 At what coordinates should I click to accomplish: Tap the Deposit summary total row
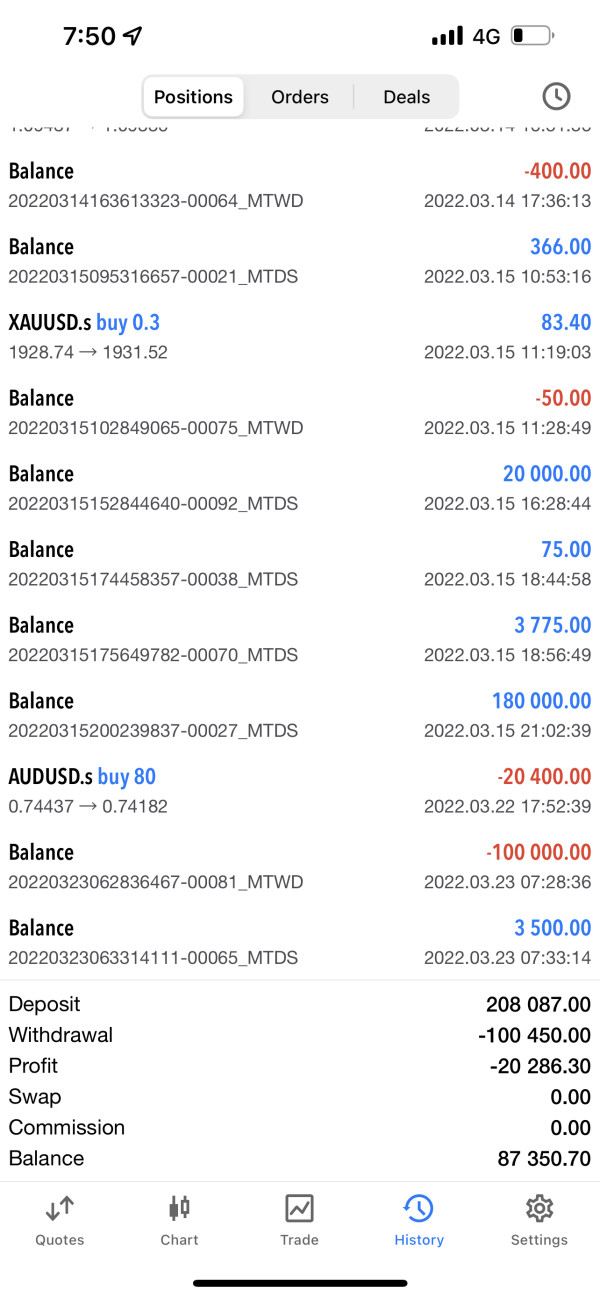pos(300,1004)
